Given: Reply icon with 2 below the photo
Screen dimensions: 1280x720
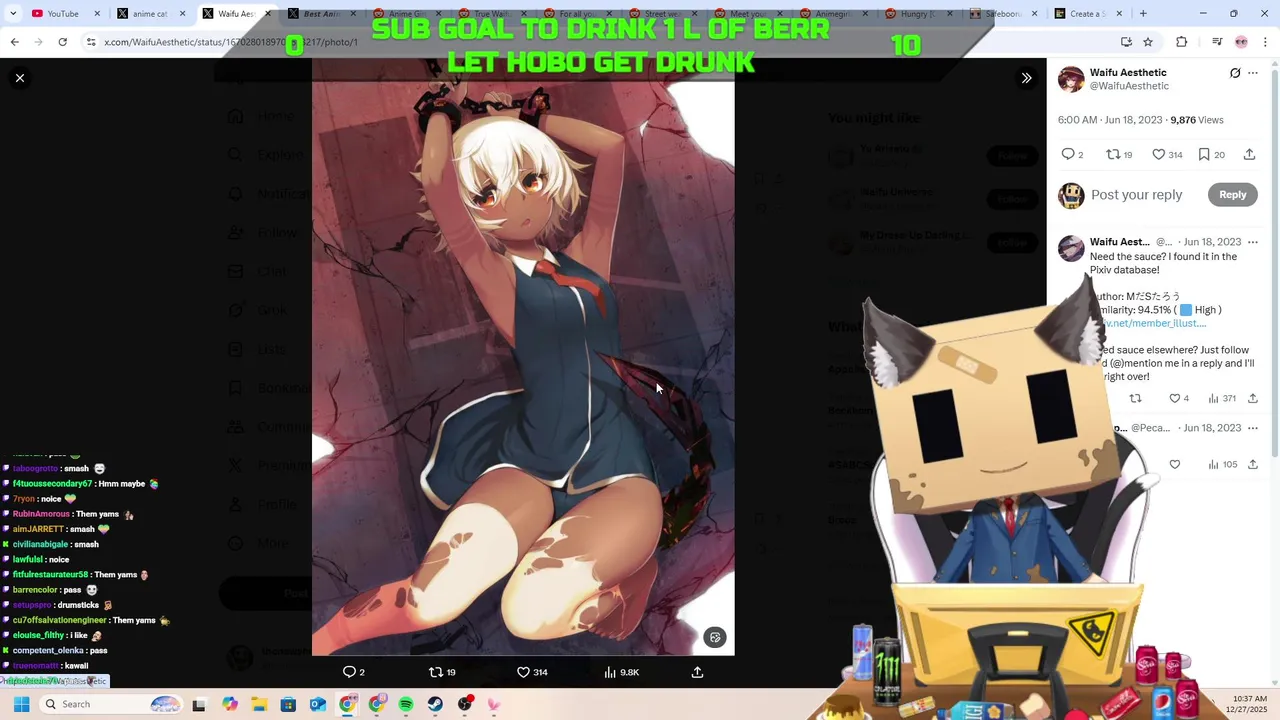Looking at the screenshot, I should point(349,672).
